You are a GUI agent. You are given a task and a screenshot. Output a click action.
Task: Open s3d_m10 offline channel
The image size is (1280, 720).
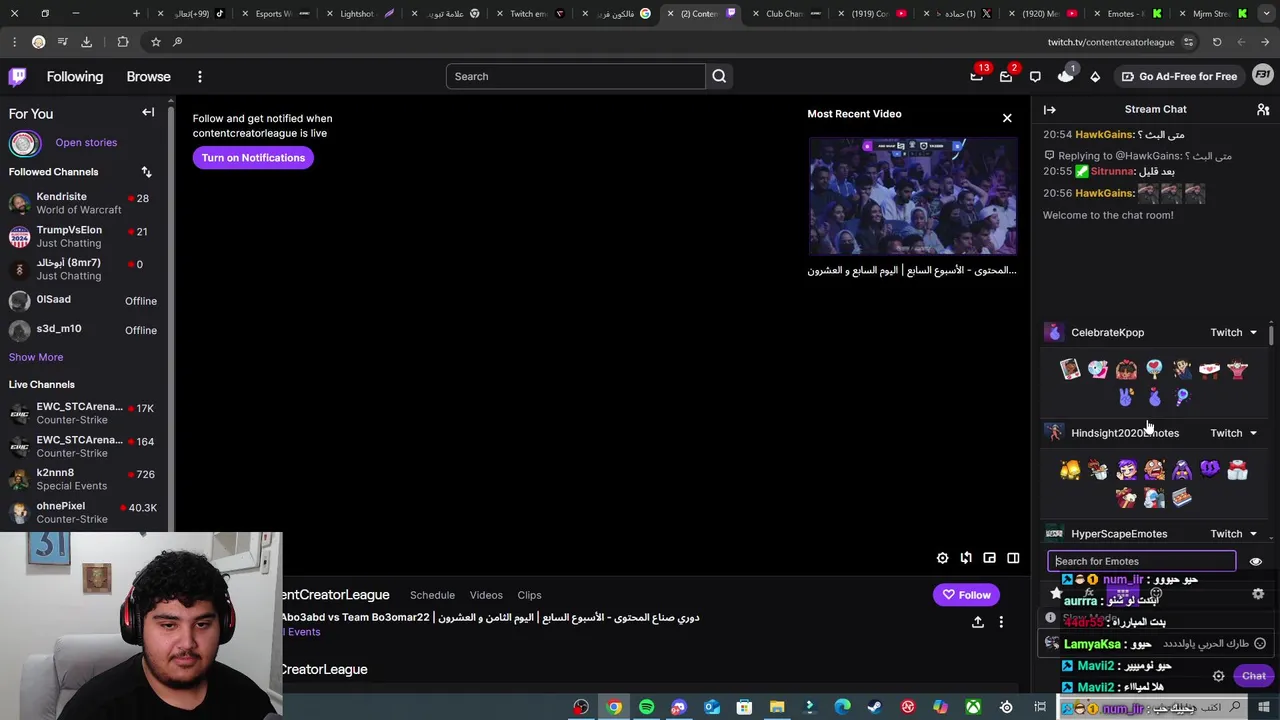point(86,329)
